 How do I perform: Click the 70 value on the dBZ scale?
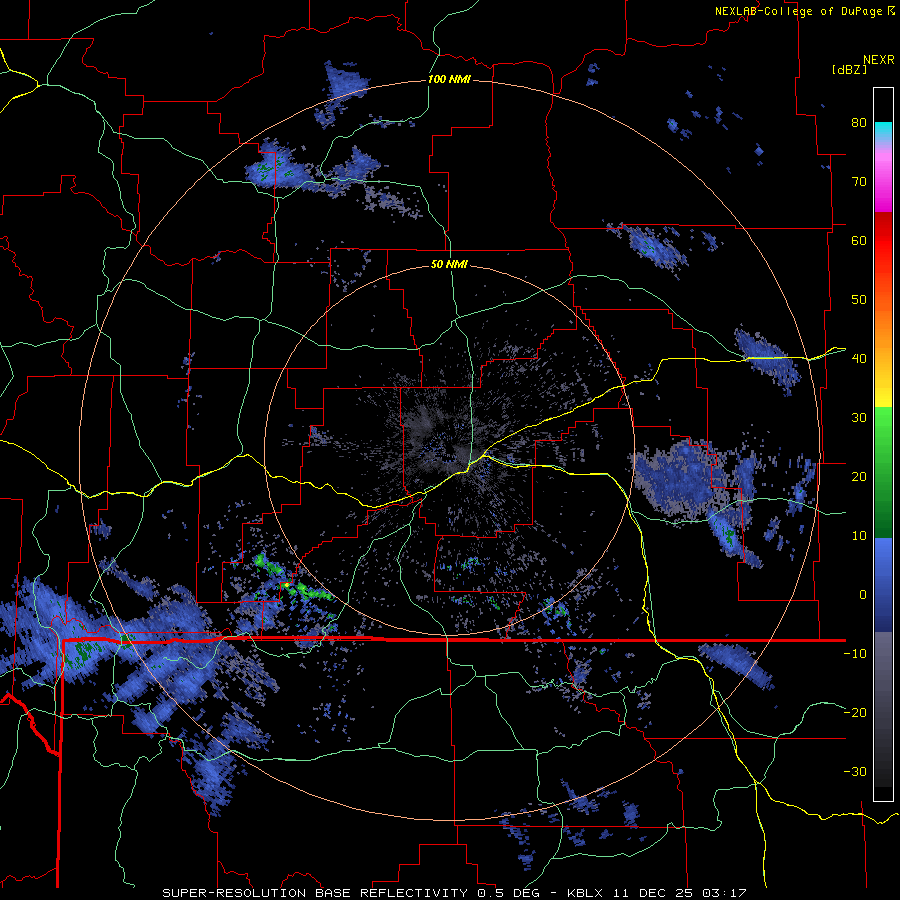click(859, 181)
